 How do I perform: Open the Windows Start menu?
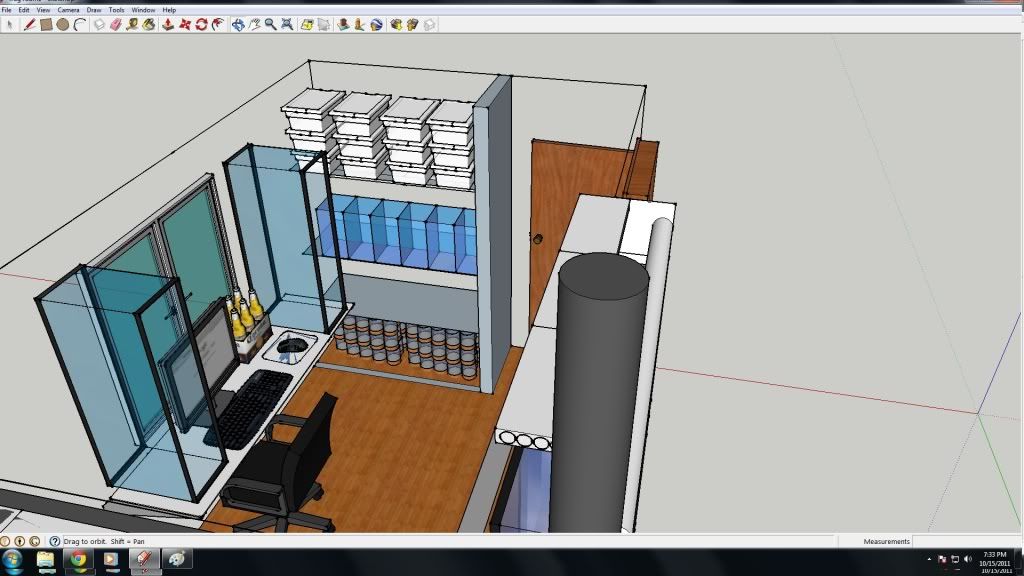pos(12,560)
